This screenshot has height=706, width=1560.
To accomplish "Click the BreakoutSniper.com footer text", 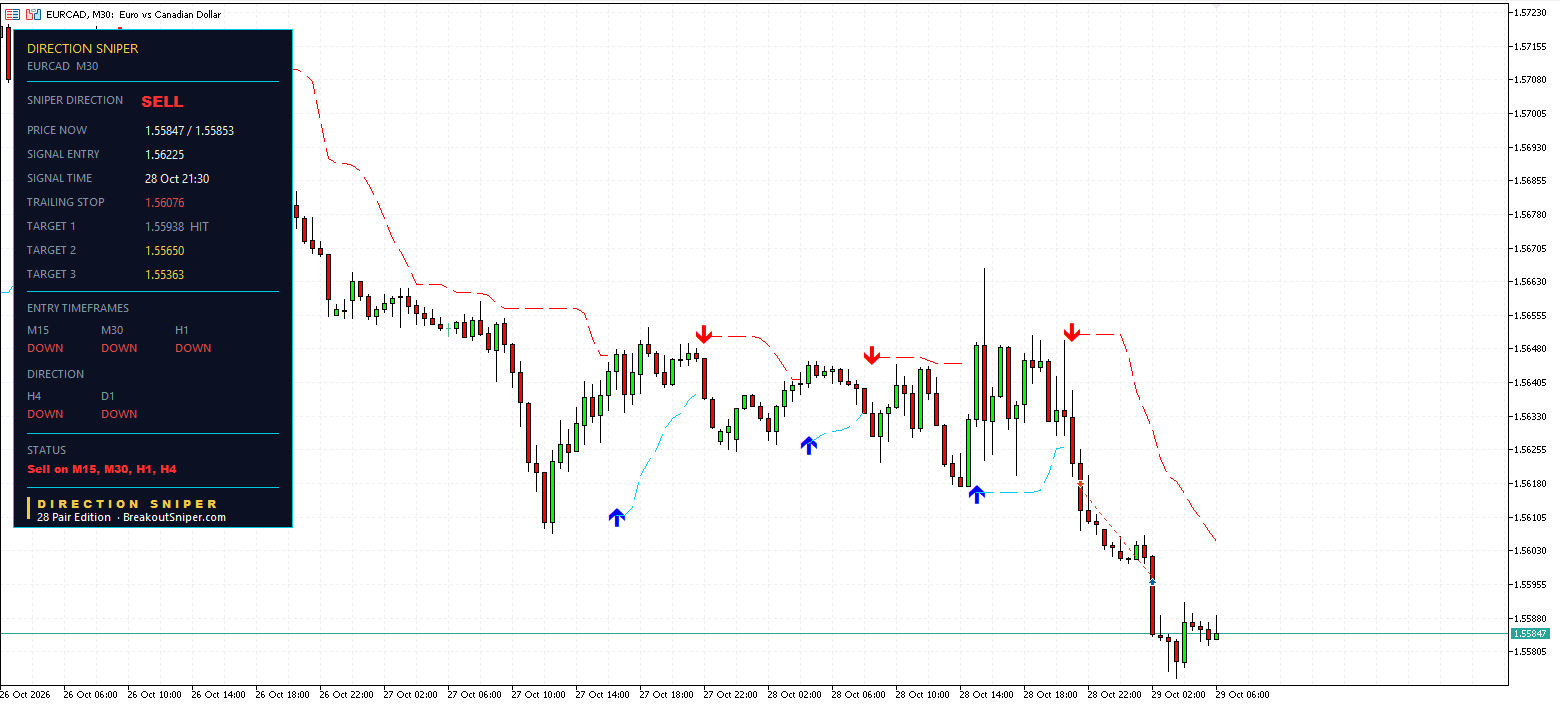I will [175, 517].
